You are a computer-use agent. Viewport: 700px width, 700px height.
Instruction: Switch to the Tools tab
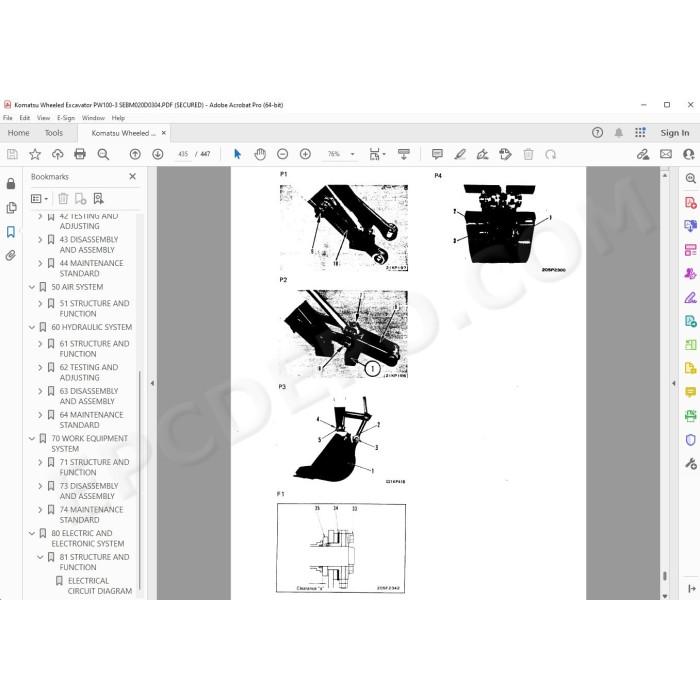point(54,133)
